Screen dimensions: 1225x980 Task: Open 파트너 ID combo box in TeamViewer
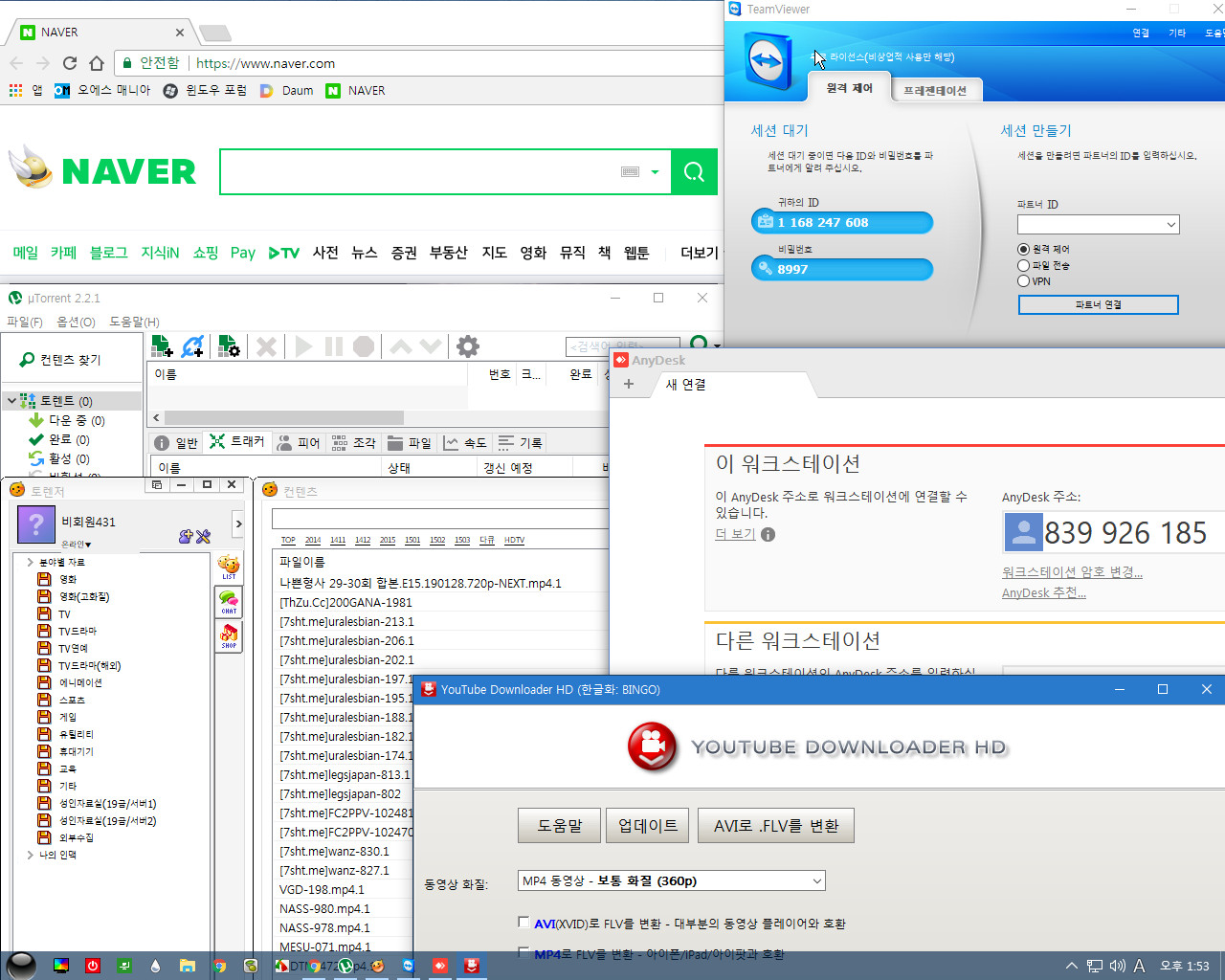pyautogui.click(x=1098, y=224)
